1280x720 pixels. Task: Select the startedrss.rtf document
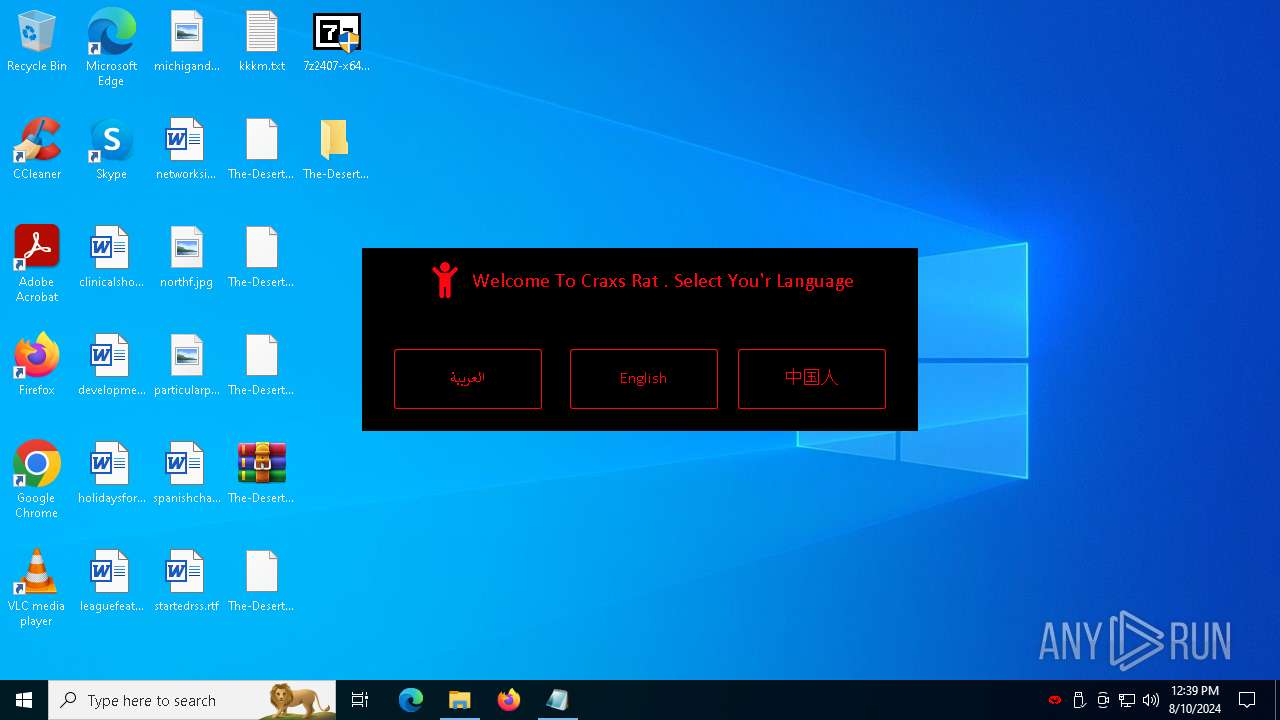187,582
